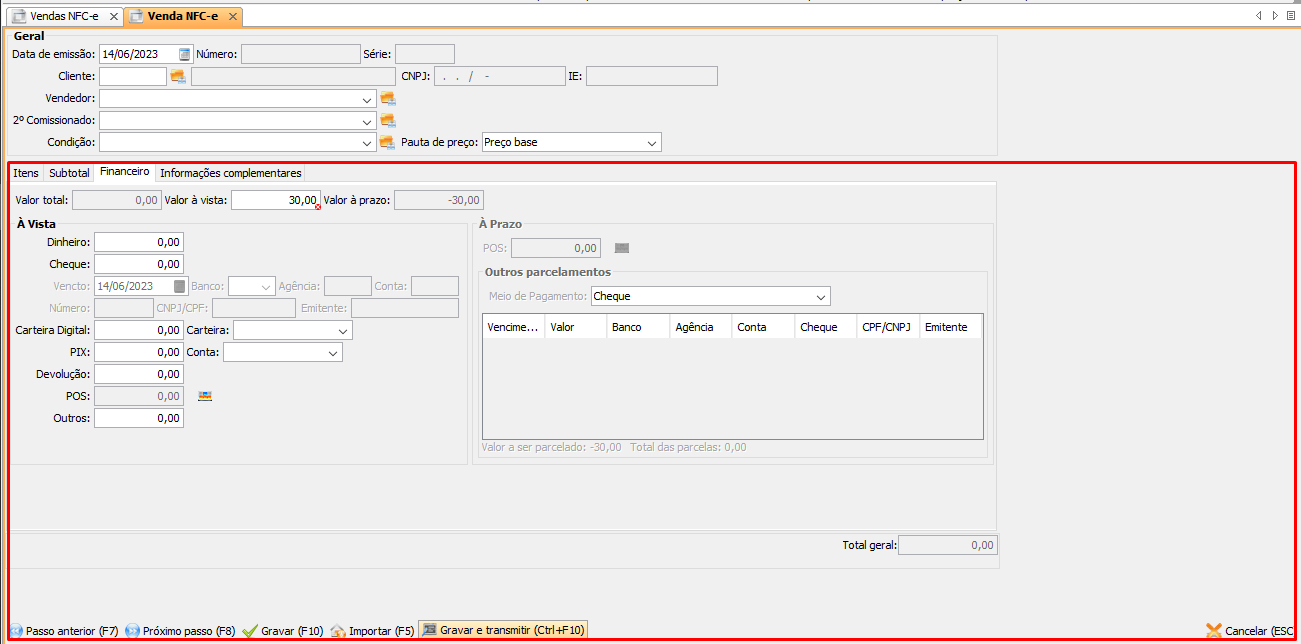The width and height of the screenshot is (1301, 644).
Task: Expand the Meio de Pagamento dropdown
Action: (x=821, y=297)
